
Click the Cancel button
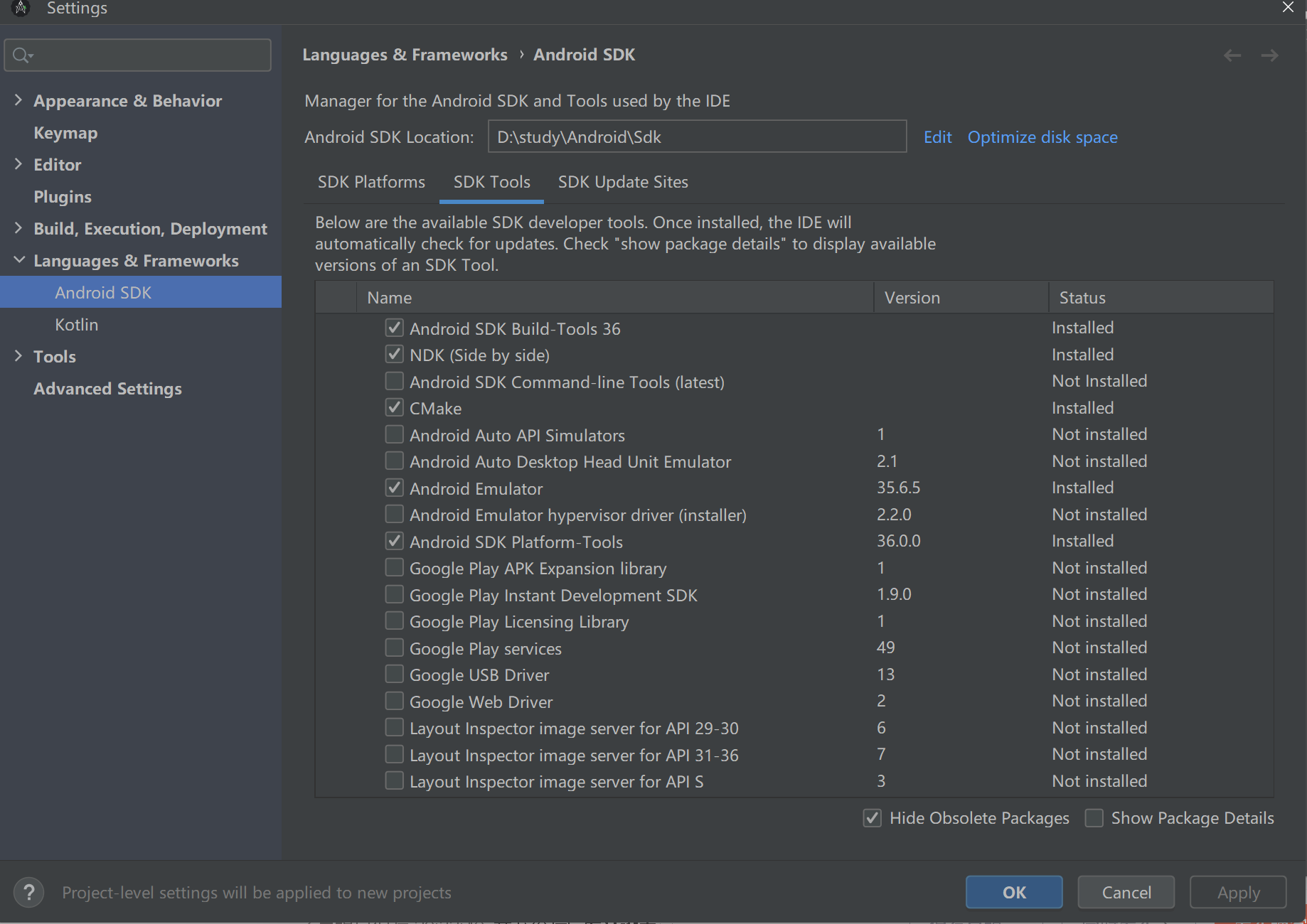click(x=1126, y=892)
